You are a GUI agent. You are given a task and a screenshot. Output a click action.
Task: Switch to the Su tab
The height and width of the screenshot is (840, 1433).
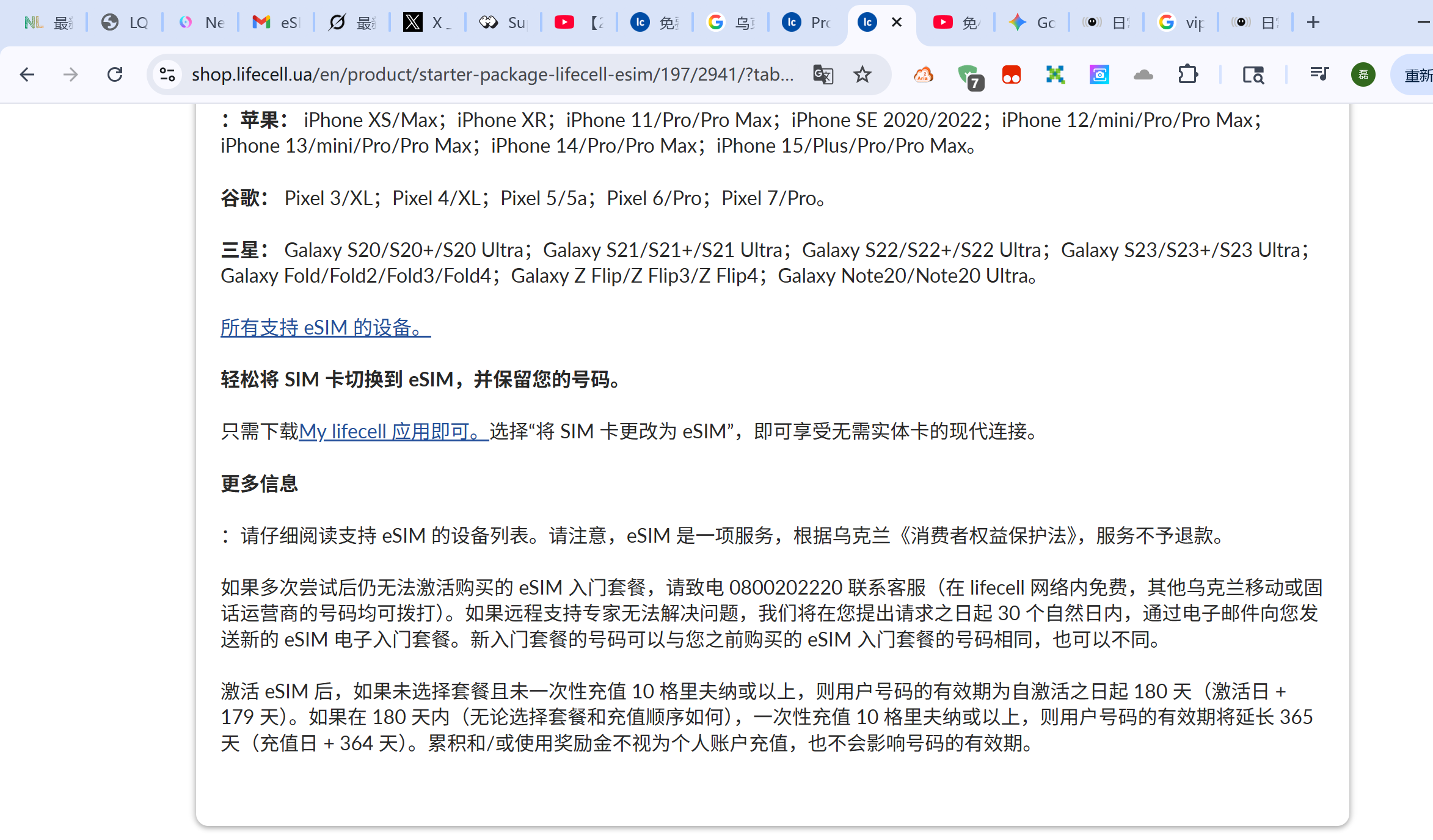(503, 23)
